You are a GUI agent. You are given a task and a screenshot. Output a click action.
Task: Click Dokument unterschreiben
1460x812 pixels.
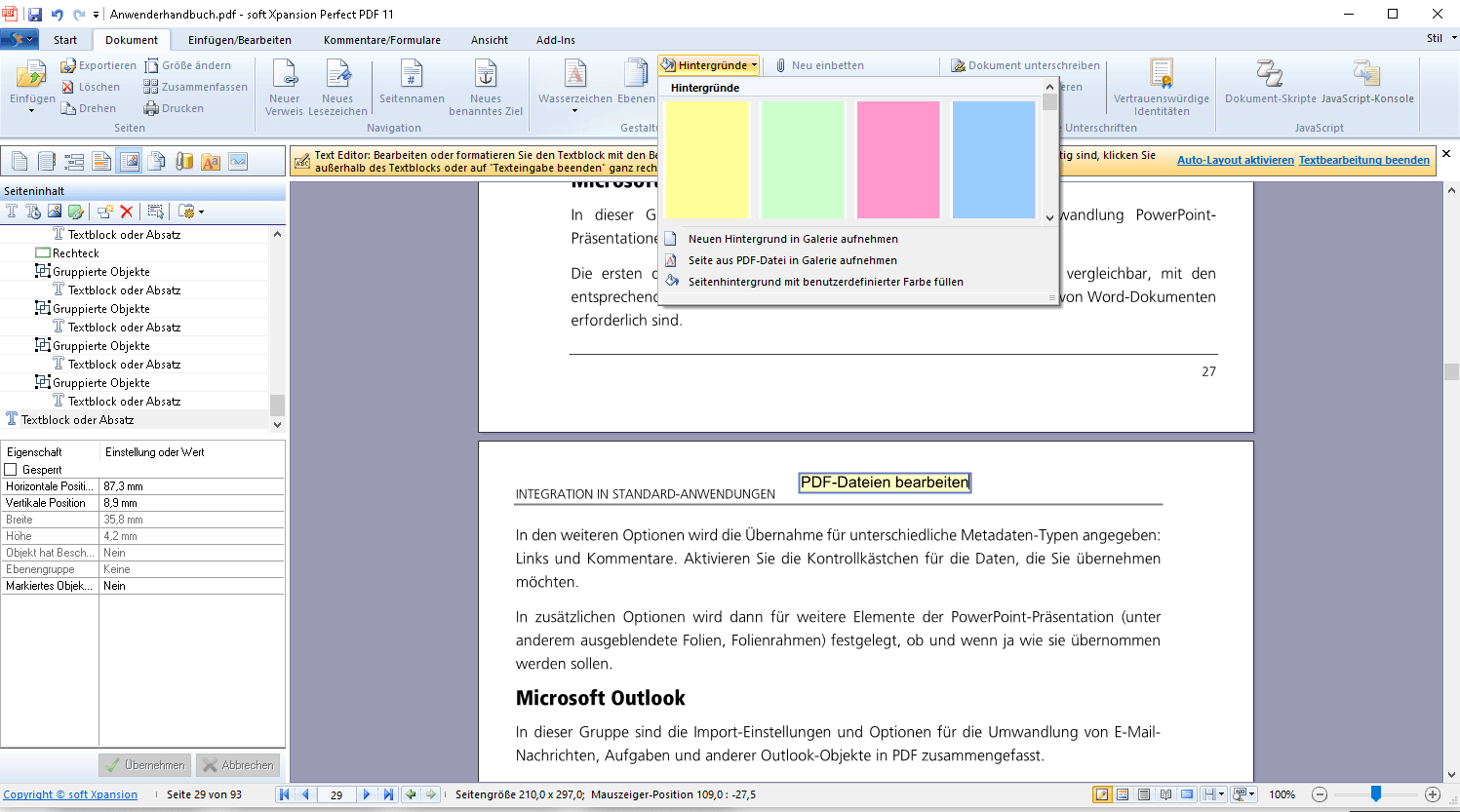pos(1026,65)
